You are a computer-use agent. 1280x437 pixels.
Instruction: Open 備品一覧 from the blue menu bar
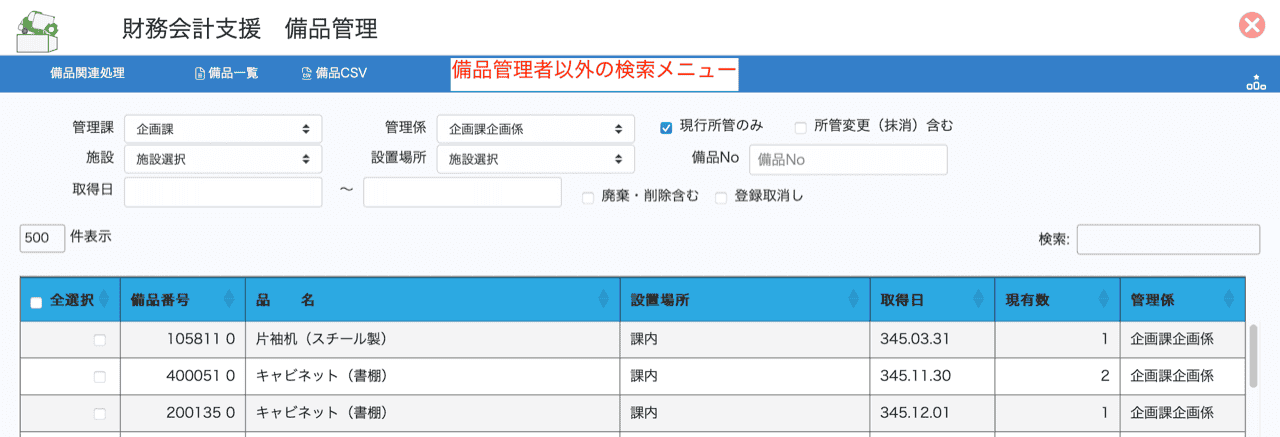[x=226, y=73]
